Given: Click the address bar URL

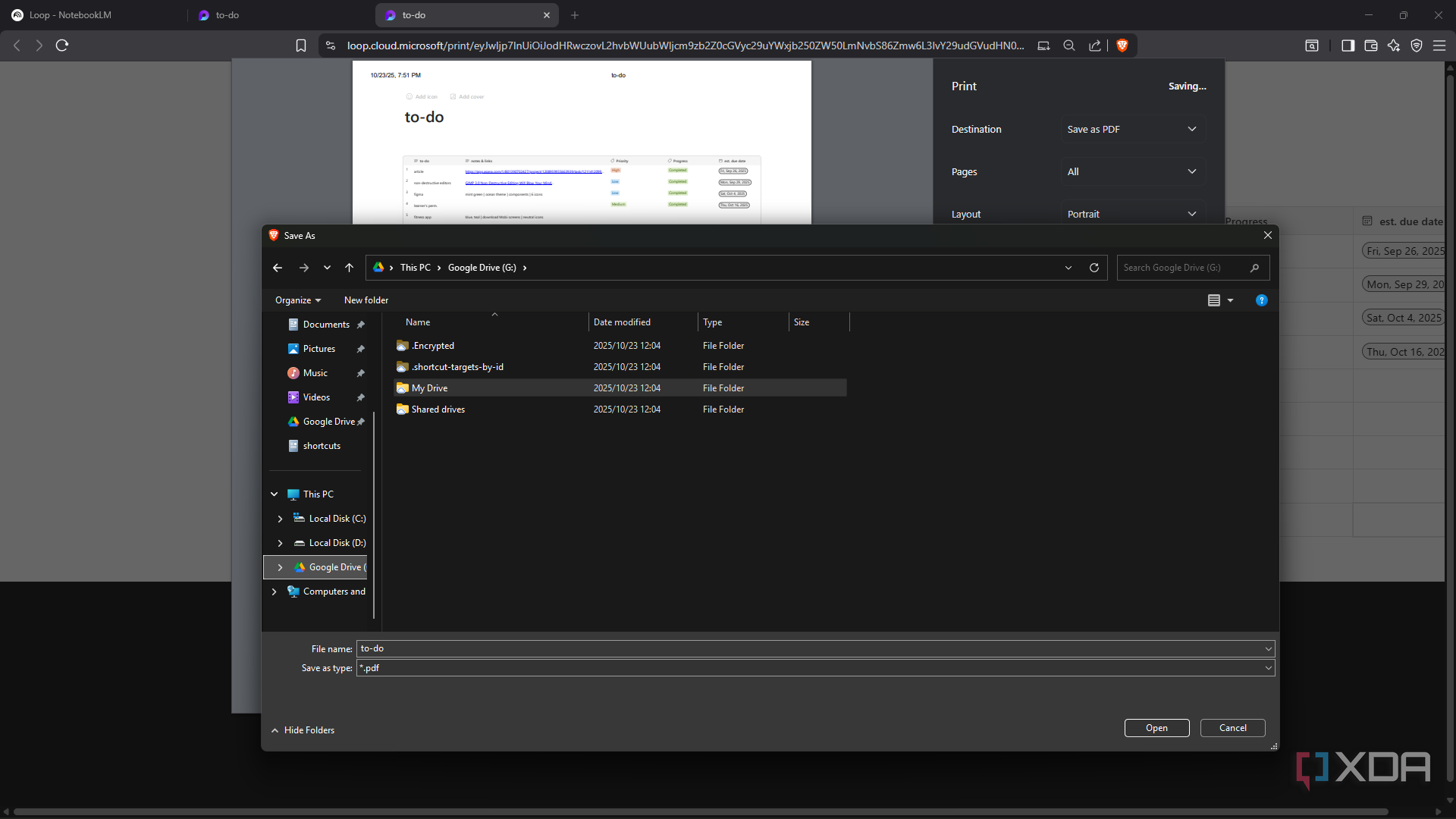Looking at the screenshot, I should [686, 45].
